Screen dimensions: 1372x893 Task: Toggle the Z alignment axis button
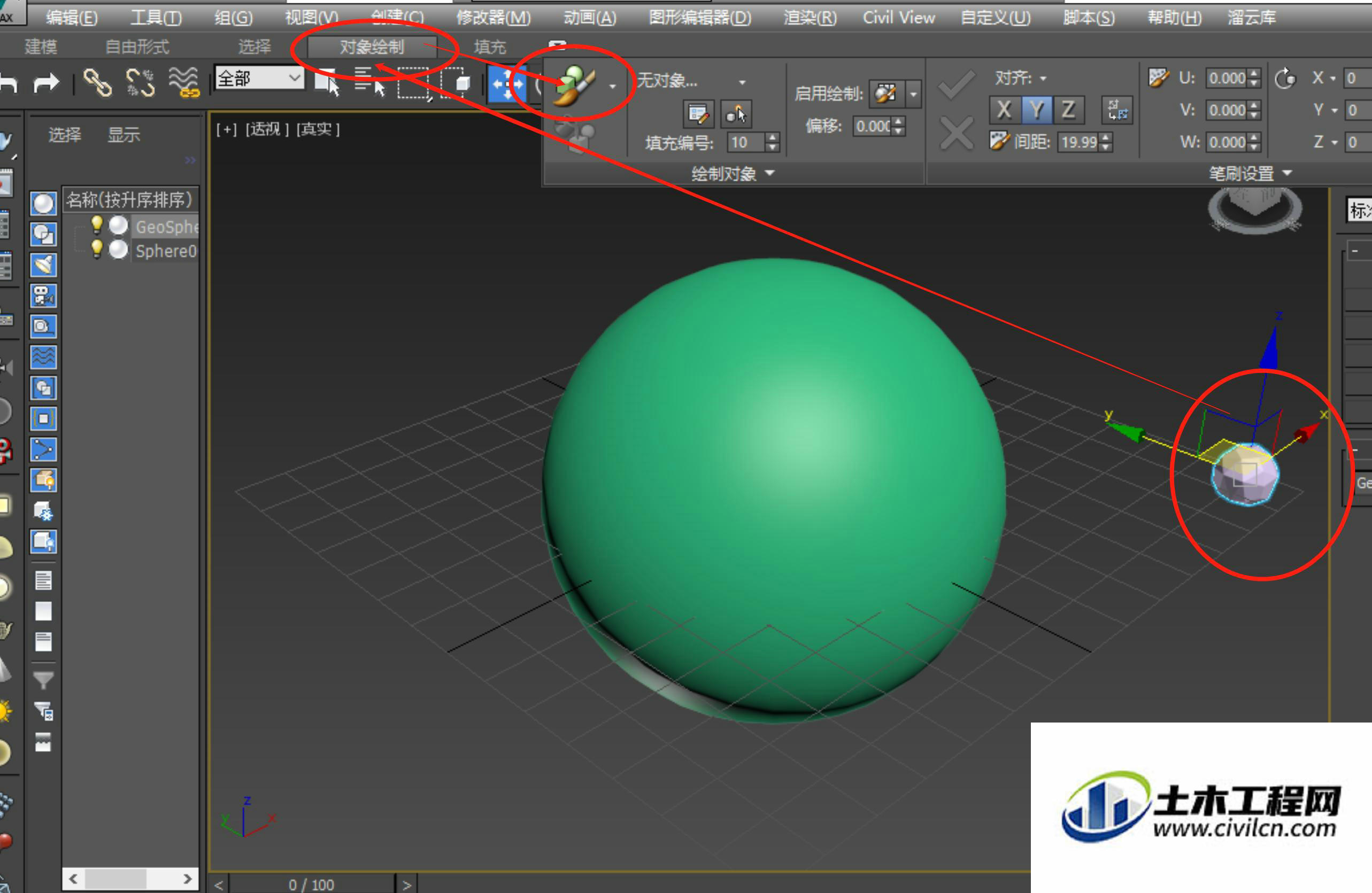pos(1068,110)
